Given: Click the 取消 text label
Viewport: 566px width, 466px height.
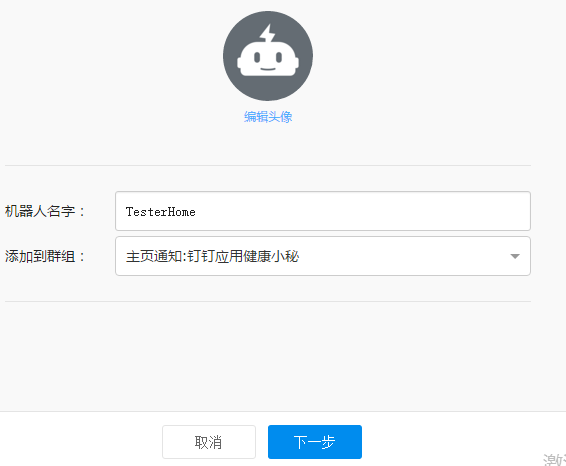Looking at the screenshot, I should 208,443.
